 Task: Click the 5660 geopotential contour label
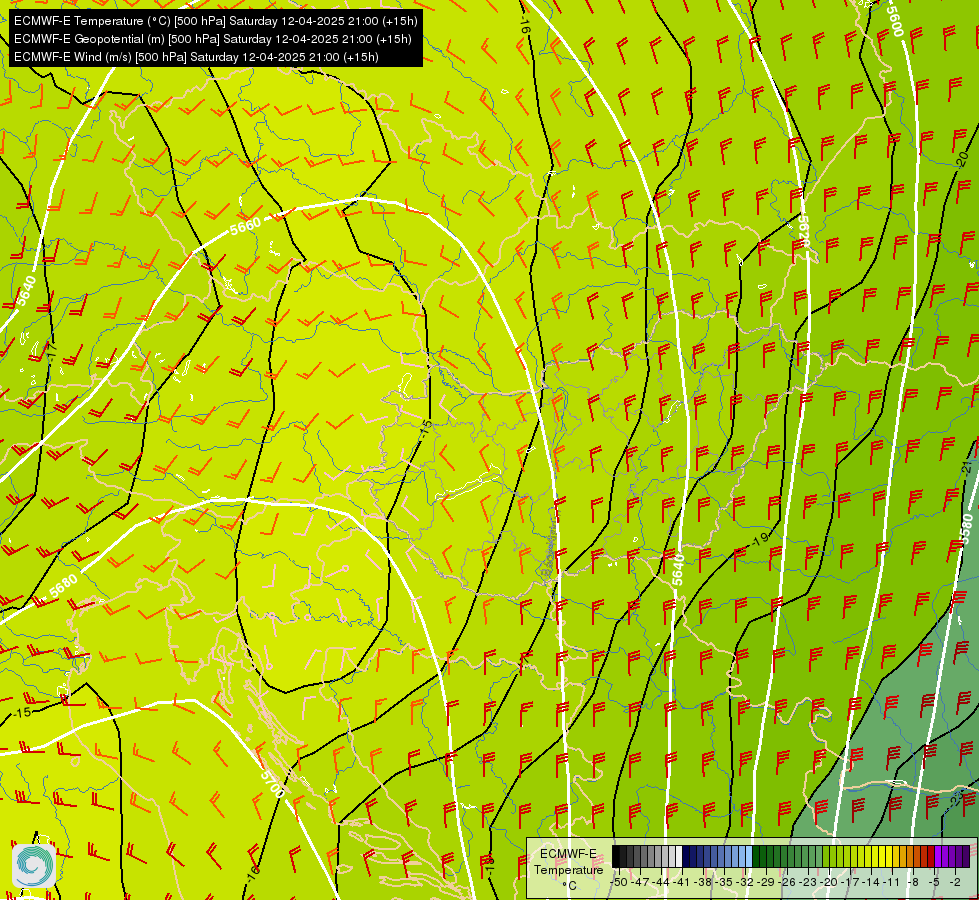pos(245,225)
